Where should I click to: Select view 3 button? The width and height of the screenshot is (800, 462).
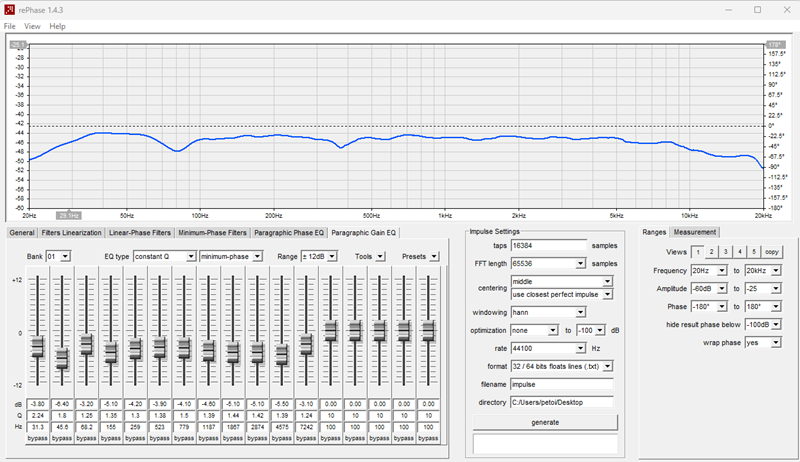coord(726,252)
